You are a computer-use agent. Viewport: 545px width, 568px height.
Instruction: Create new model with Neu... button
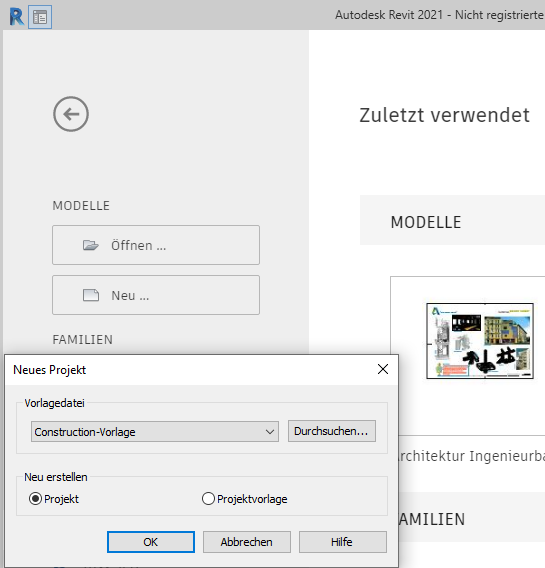156,295
